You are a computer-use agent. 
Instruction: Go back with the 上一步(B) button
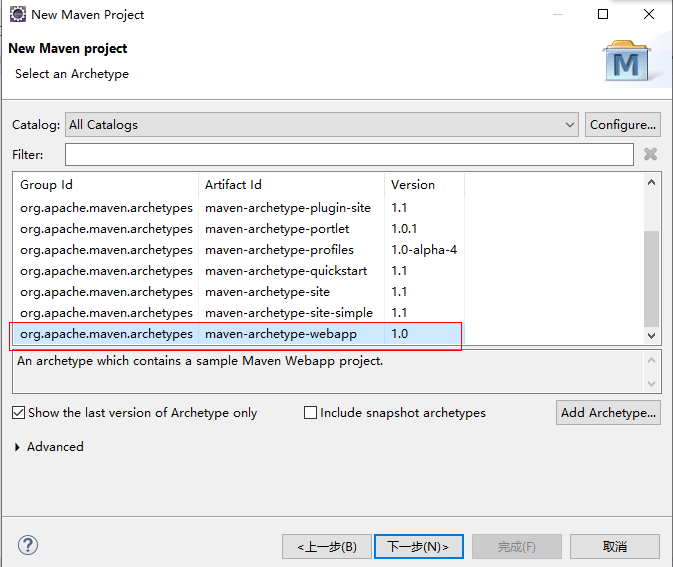pos(327,546)
